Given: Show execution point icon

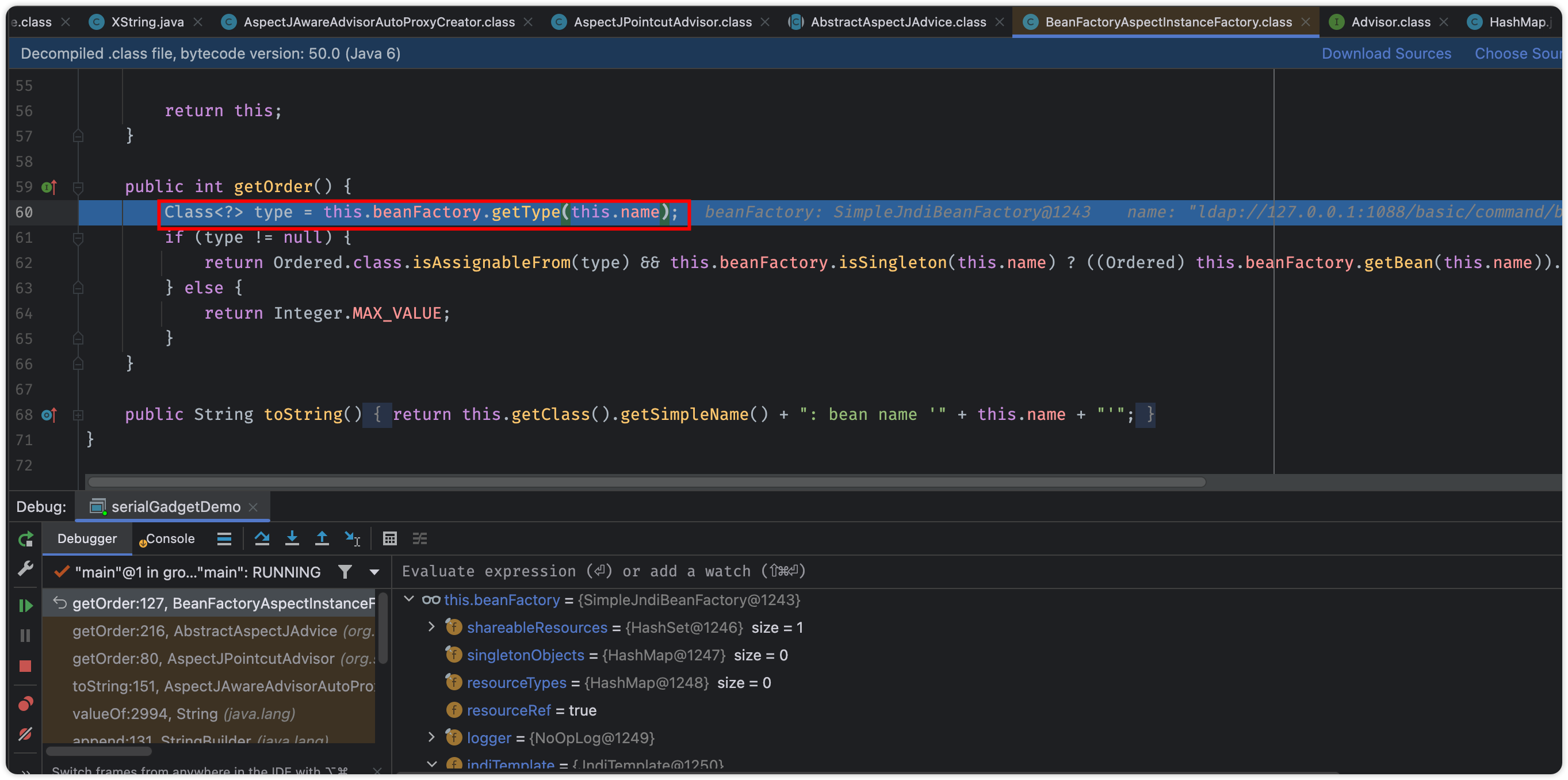Looking at the screenshot, I should pyautogui.click(x=224, y=539).
